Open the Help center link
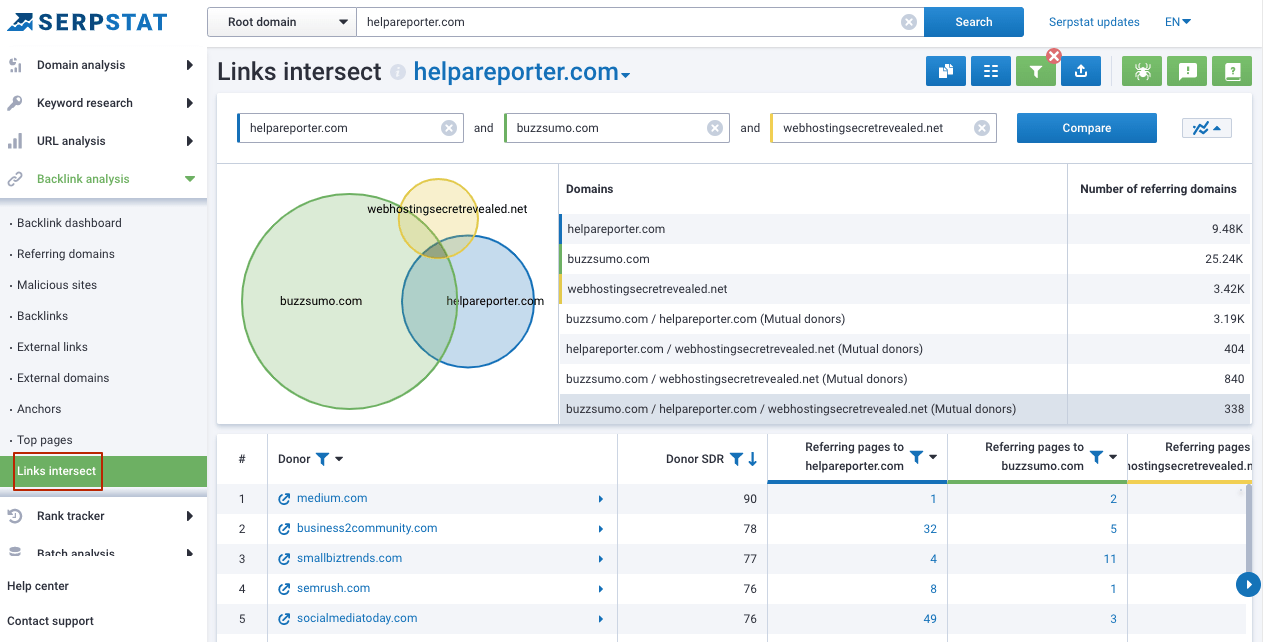1263x642 pixels. pyautogui.click(x=38, y=586)
